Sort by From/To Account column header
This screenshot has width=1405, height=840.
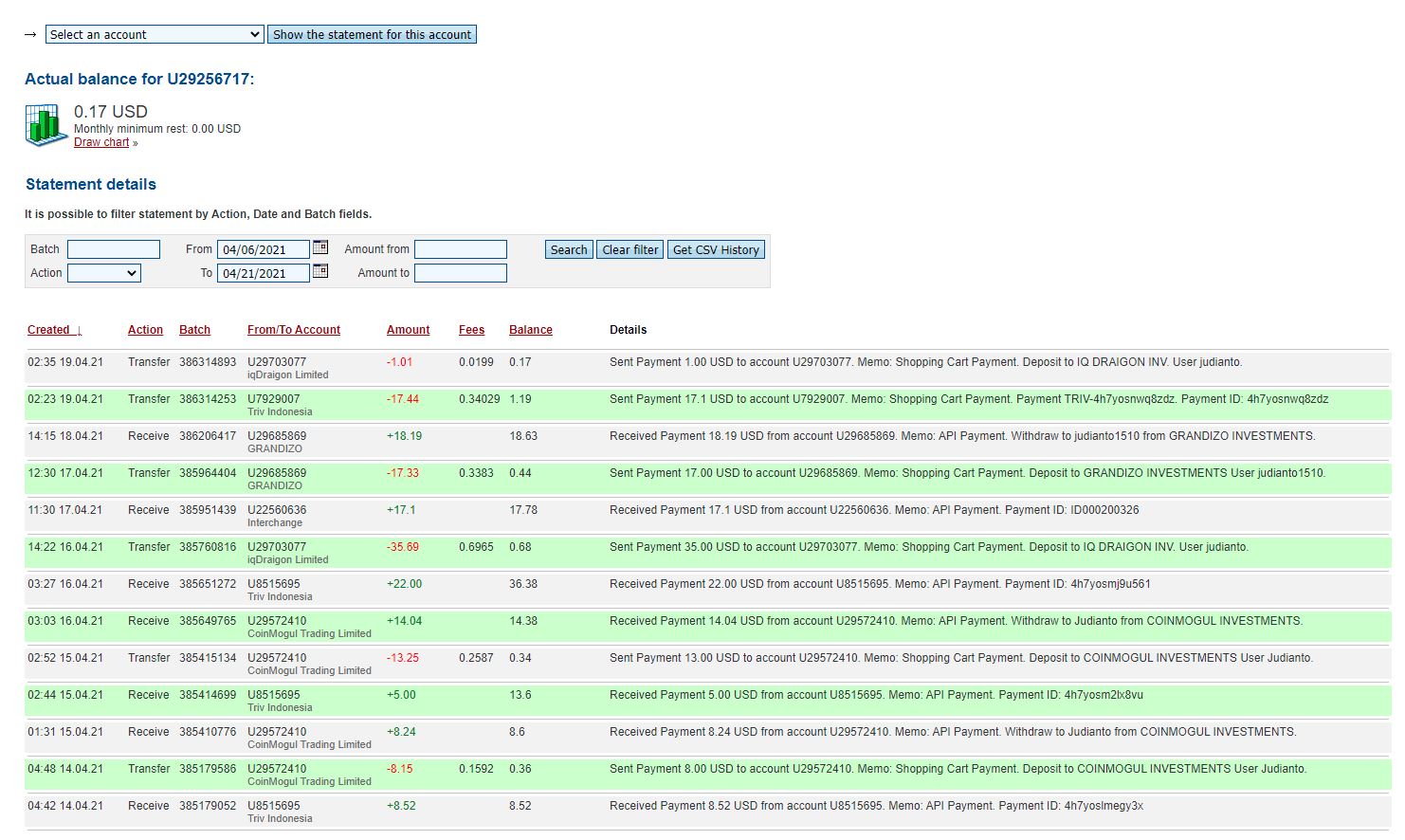tap(293, 330)
